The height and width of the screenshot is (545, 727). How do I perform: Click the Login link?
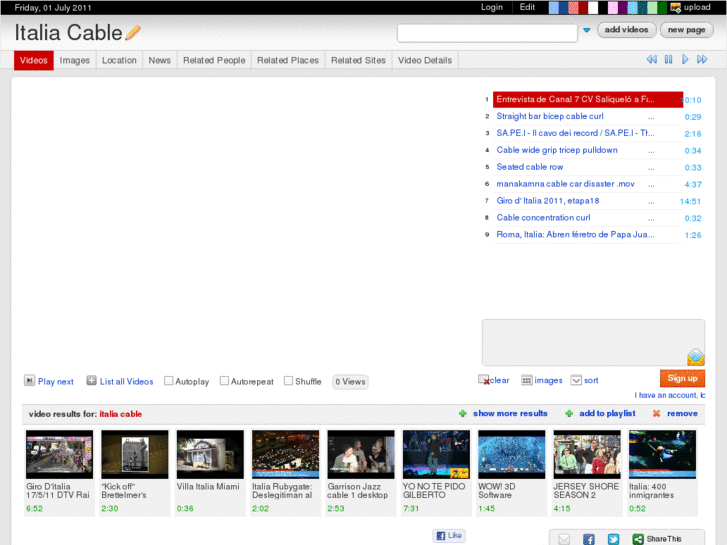(491, 7)
